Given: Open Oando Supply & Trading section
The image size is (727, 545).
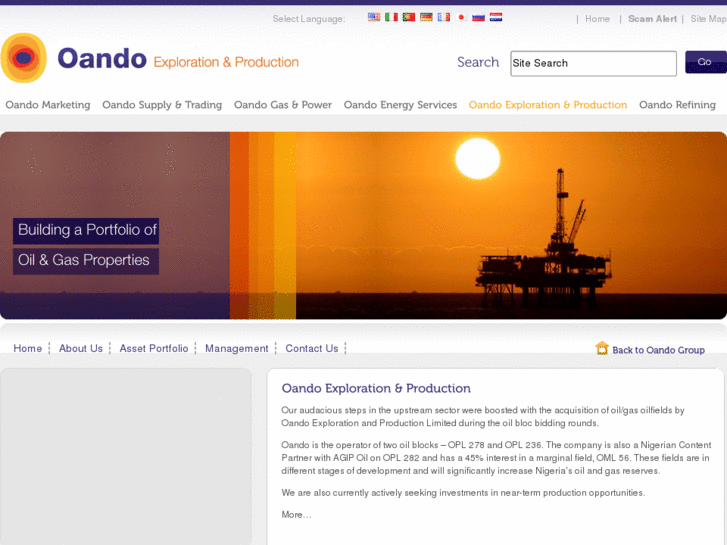Looking at the screenshot, I should (x=162, y=105).
